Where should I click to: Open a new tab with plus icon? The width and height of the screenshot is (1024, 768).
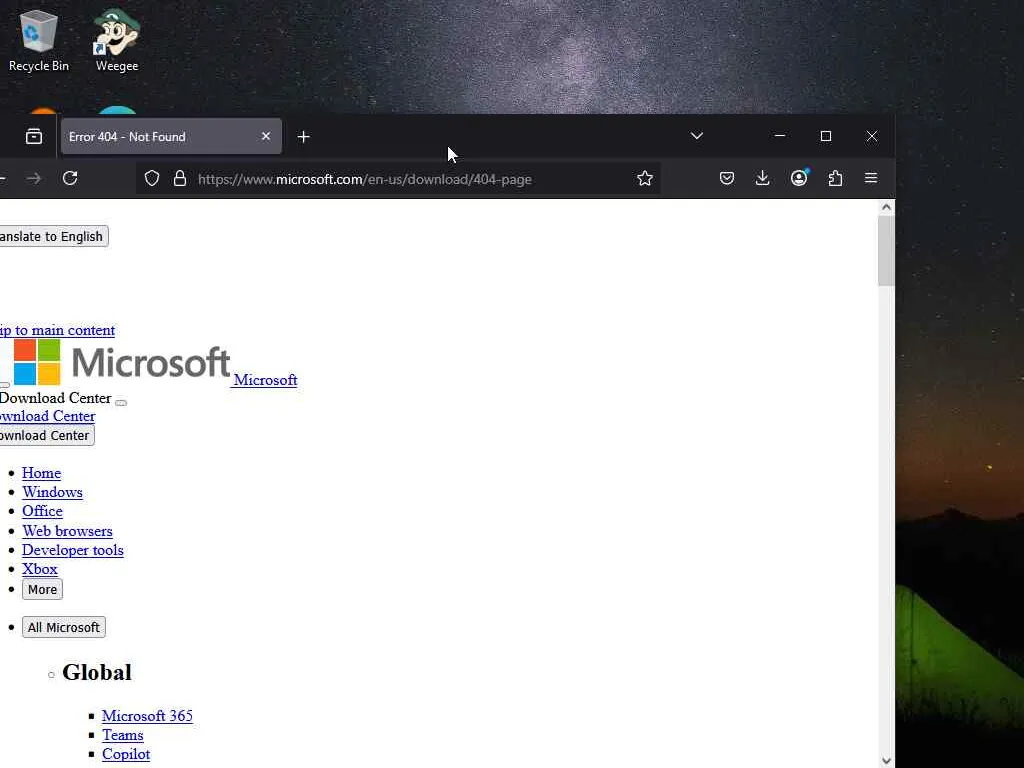(303, 136)
